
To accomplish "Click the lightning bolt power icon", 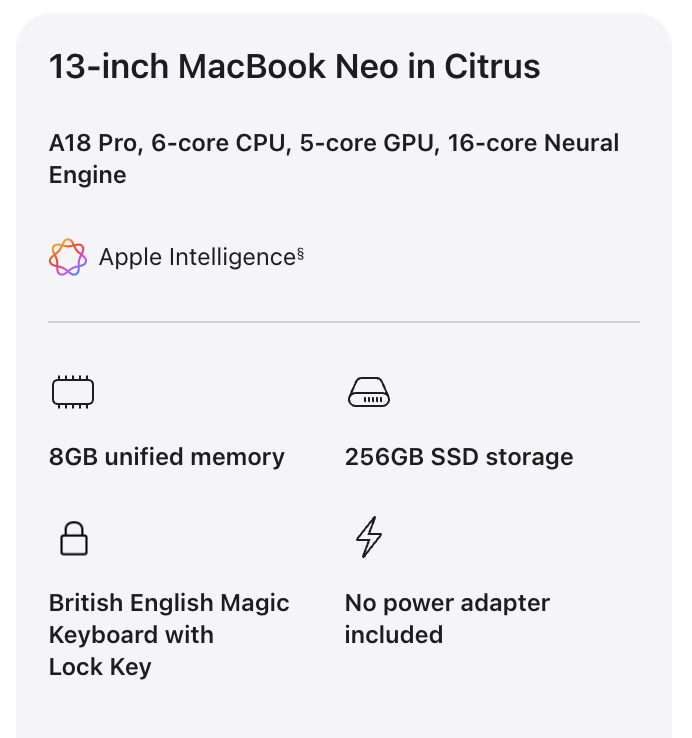I will click(369, 537).
